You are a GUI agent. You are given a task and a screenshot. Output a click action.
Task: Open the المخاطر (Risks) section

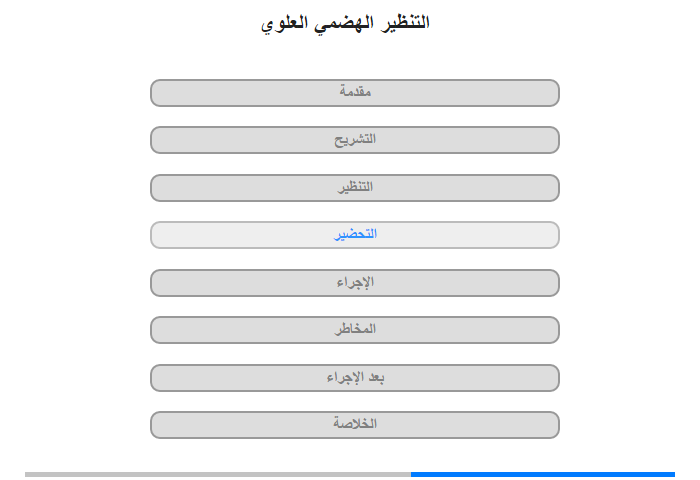355,330
